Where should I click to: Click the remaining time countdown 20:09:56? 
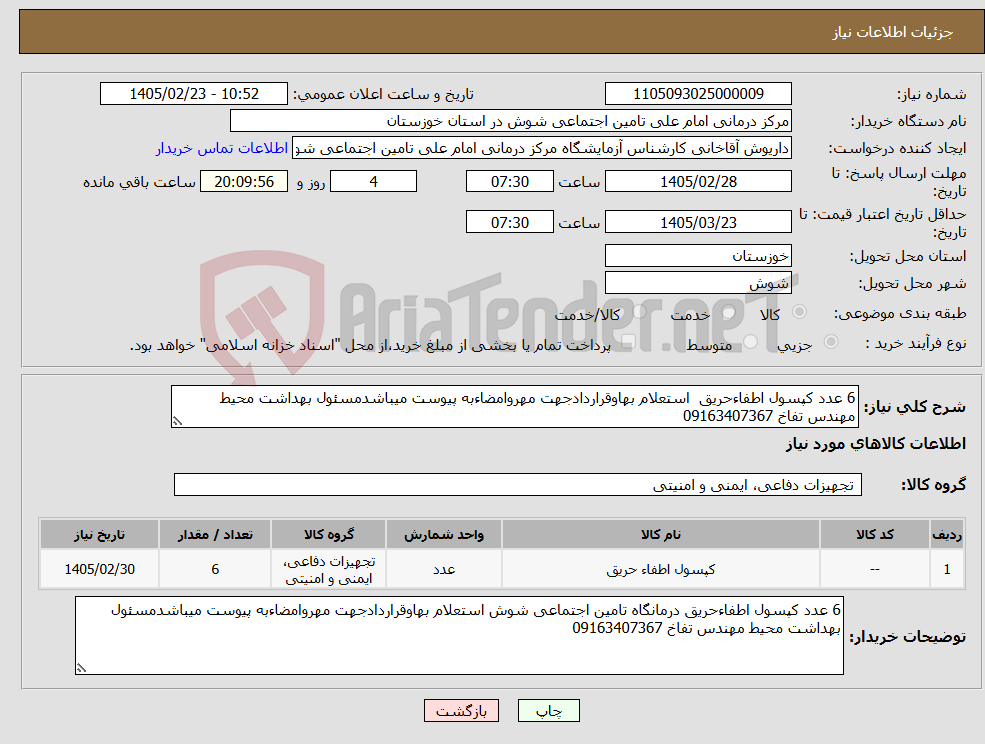click(x=244, y=182)
